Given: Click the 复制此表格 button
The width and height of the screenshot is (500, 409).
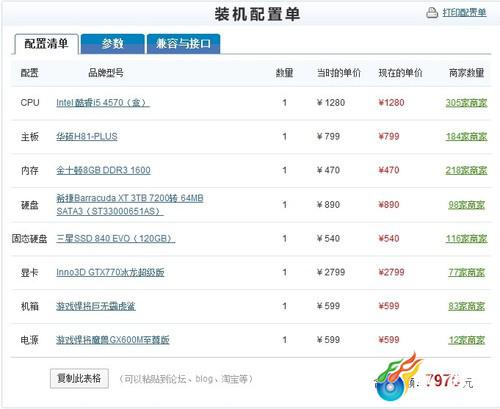Looking at the screenshot, I should coord(79,378).
